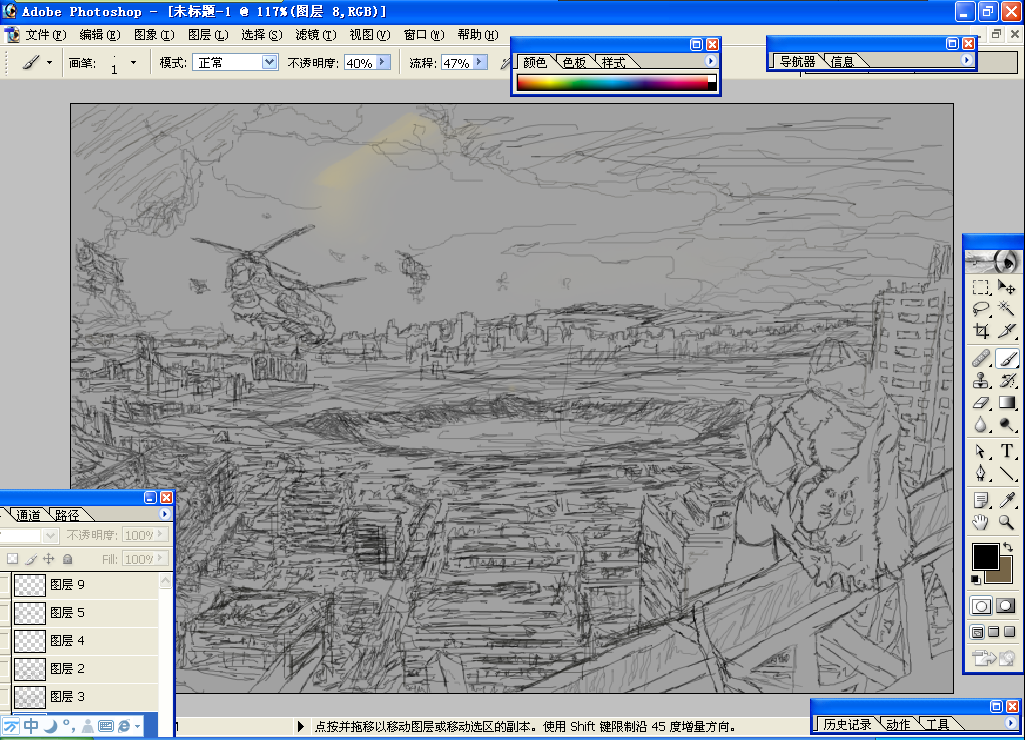1025x740 pixels.
Task: Select the Eyedropper tool
Action: click(x=1007, y=500)
